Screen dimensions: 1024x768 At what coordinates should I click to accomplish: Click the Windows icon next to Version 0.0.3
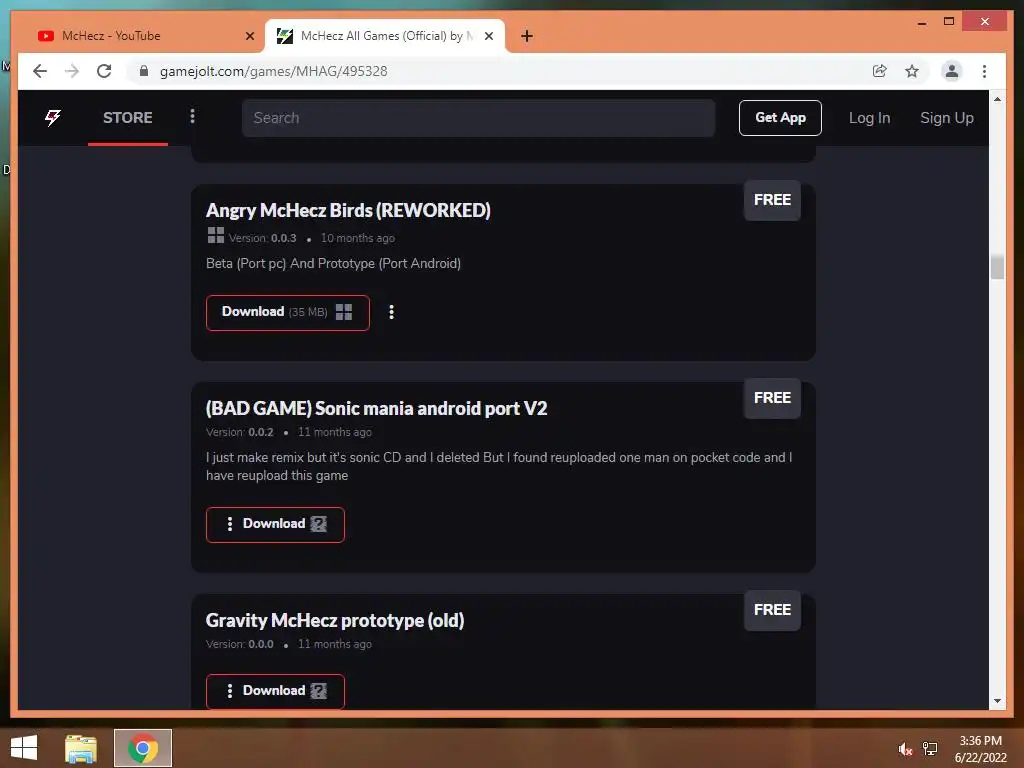(216, 235)
